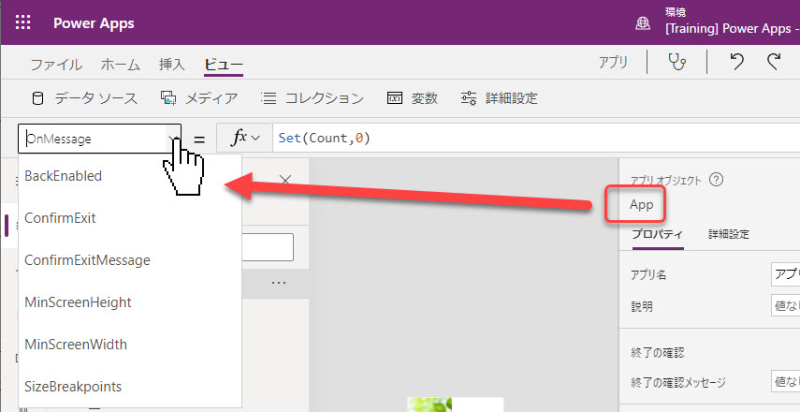Click the 説明 input field

tap(786, 306)
